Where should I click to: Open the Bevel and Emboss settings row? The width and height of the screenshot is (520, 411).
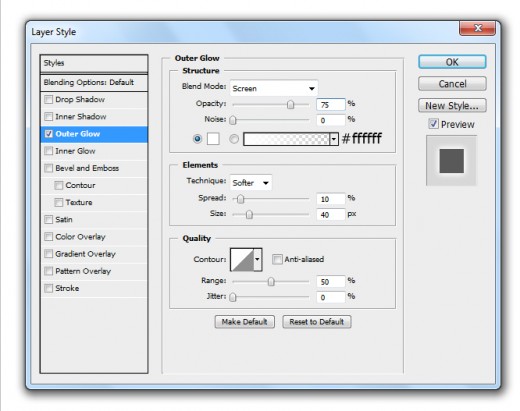coord(94,168)
